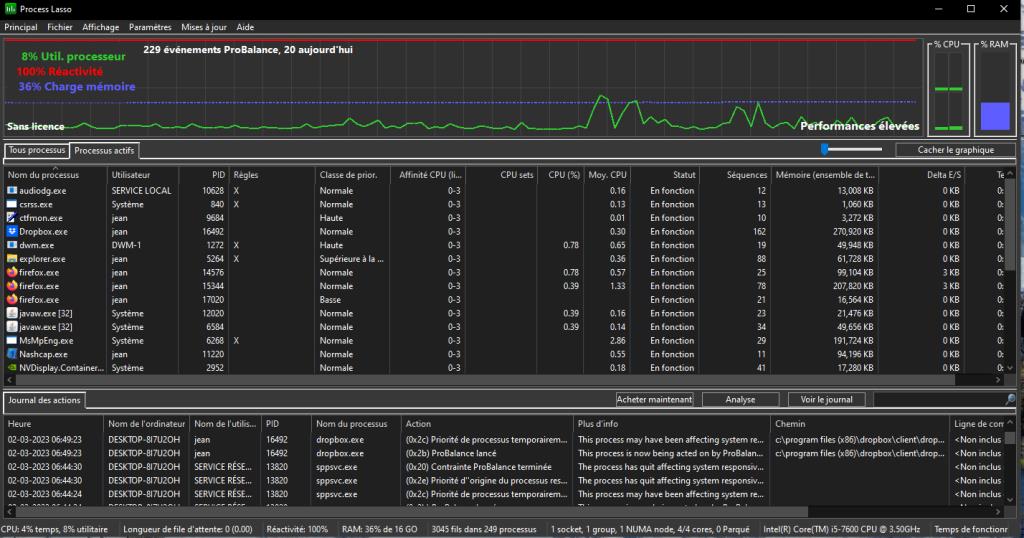Viewport: 1024px width, 538px height.
Task: Click the Firefox icon for PID 17020
Action: coord(12,300)
